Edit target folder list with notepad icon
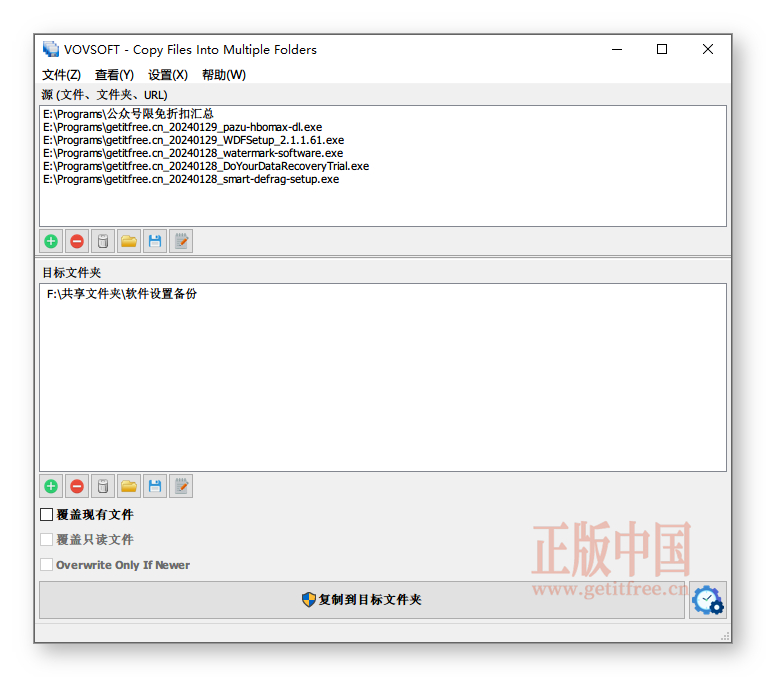This screenshot has height=677, width=766. [x=181, y=487]
